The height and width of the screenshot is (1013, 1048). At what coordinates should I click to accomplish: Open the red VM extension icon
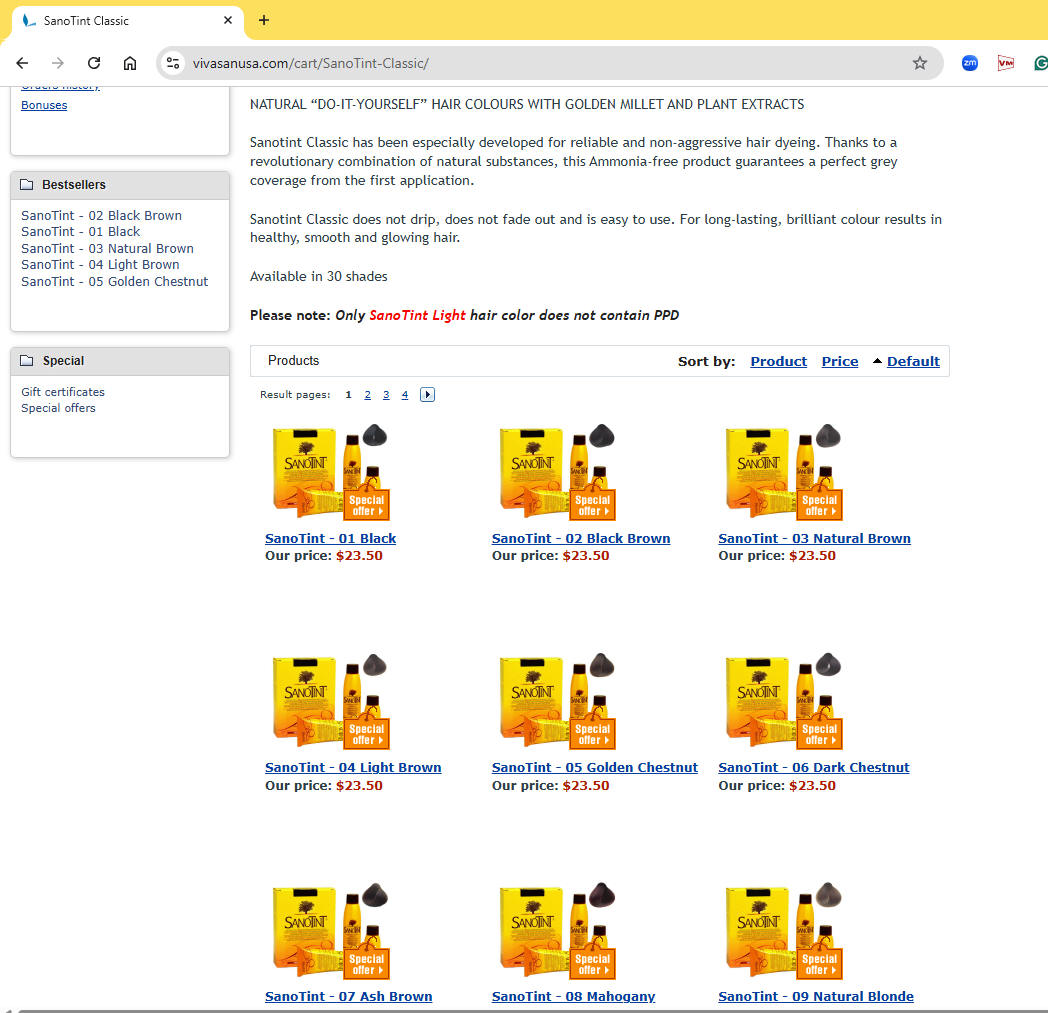pos(1005,63)
